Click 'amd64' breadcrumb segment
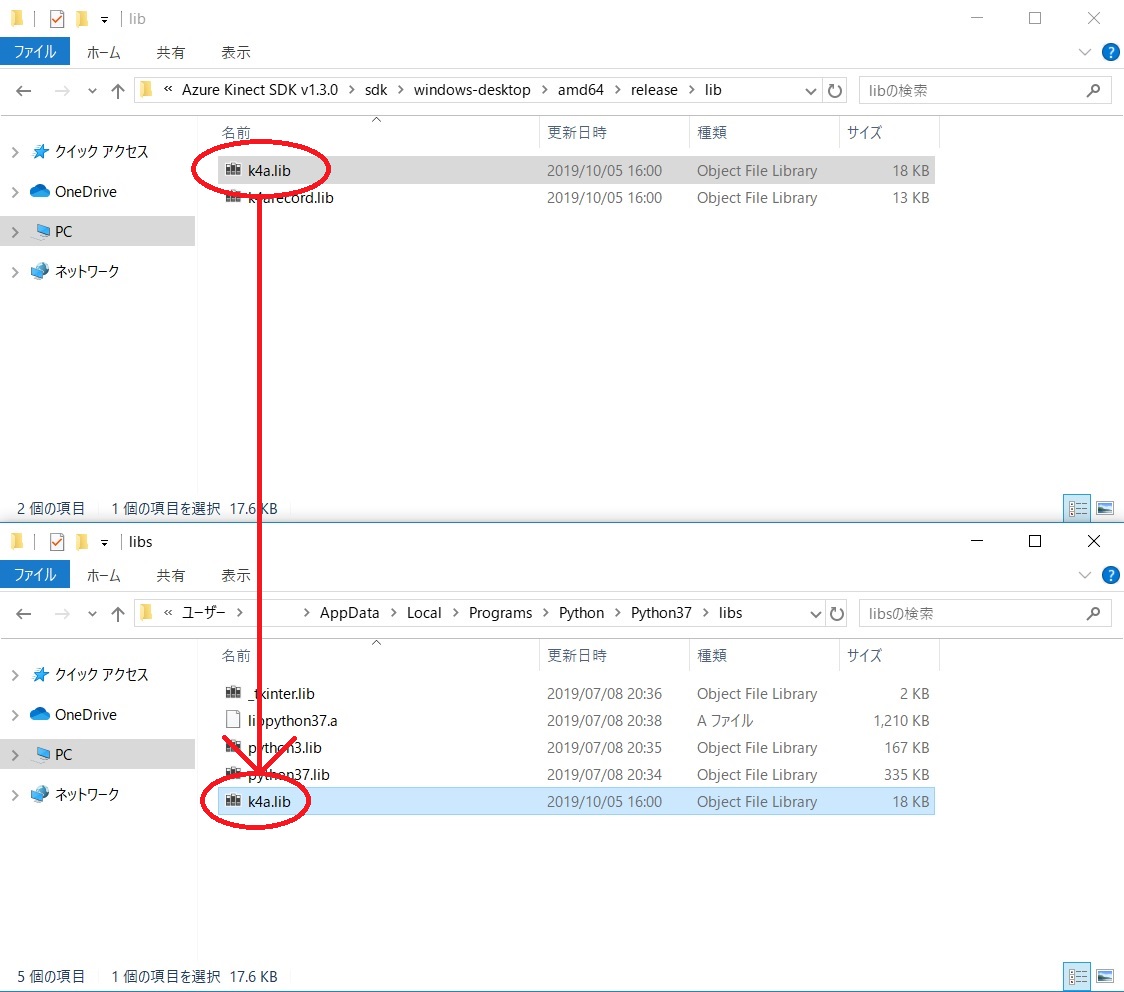Screen dimensions: 1124x992 [581, 90]
